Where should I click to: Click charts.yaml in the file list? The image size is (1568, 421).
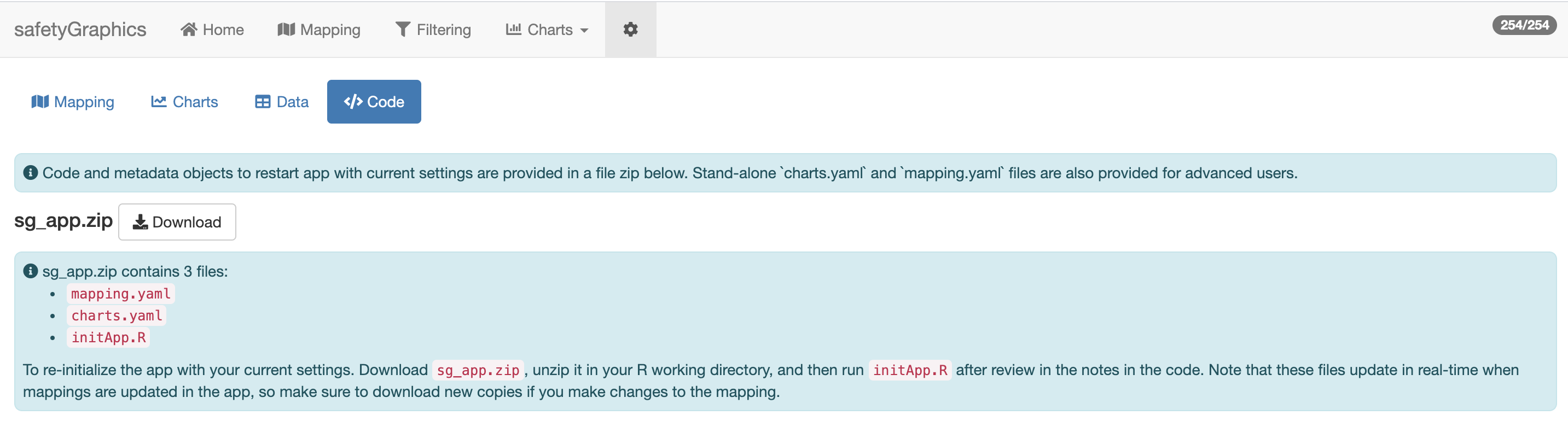click(x=117, y=316)
